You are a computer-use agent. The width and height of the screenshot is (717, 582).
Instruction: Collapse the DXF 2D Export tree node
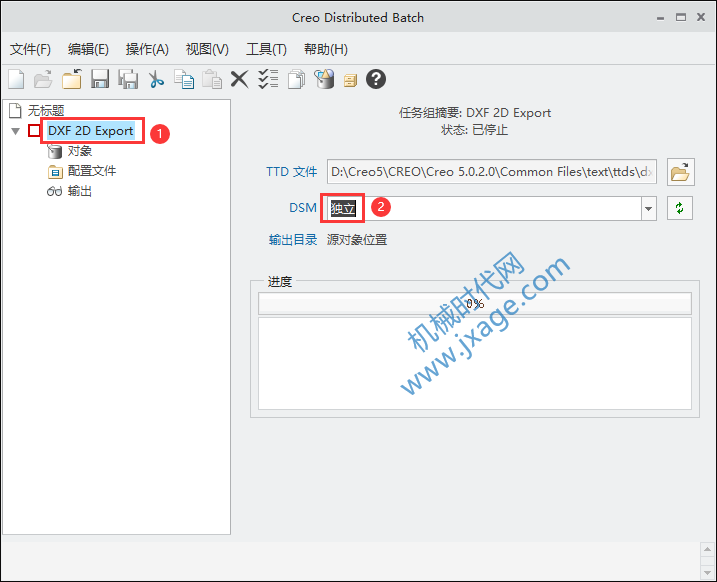point(16,131)
